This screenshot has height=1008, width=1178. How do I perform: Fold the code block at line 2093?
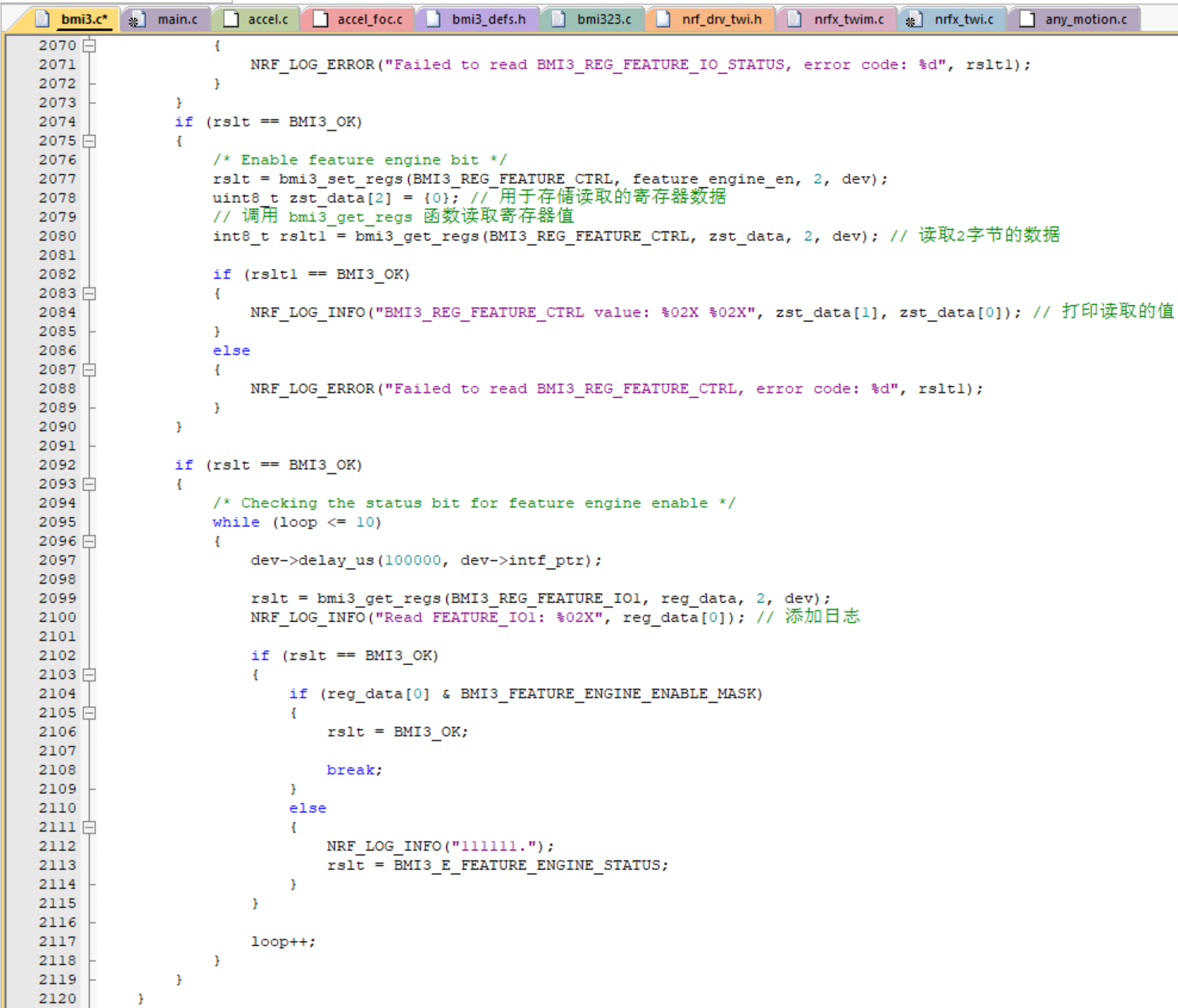click(x=89, y=485)
